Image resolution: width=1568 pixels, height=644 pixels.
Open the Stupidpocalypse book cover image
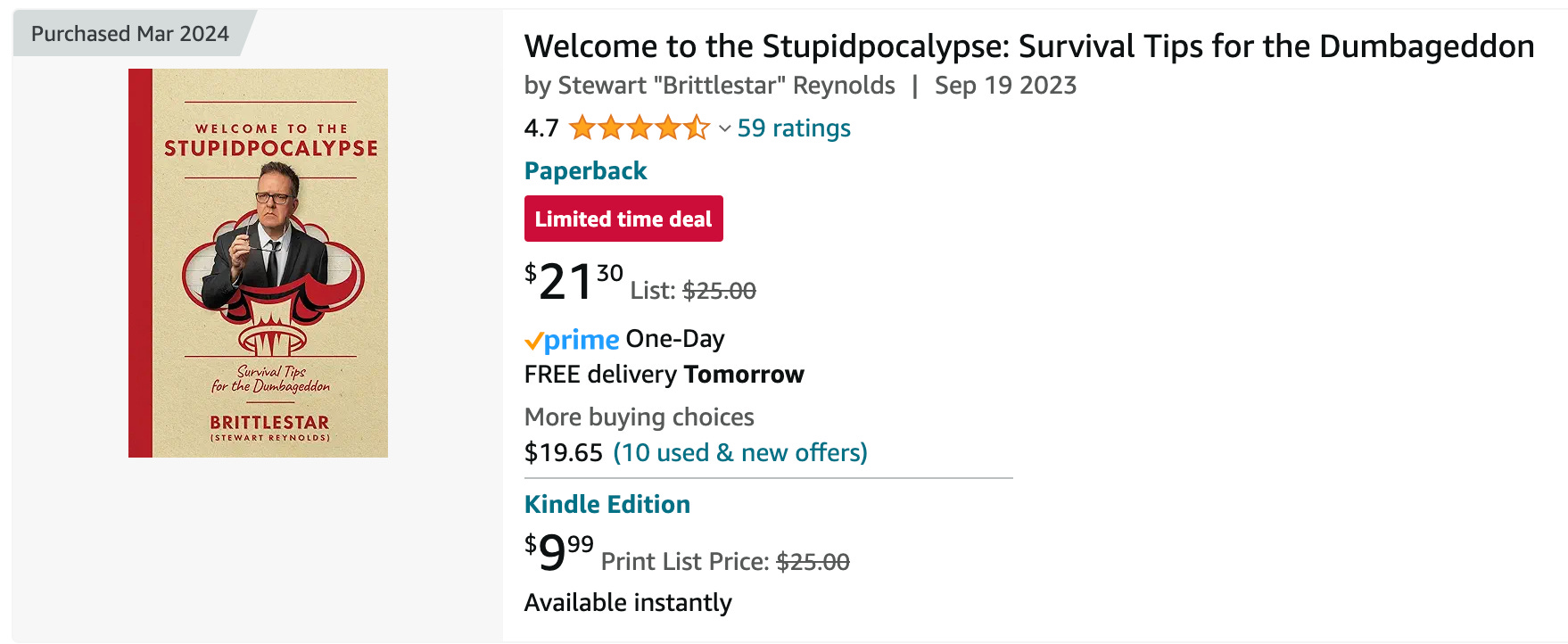258,263
